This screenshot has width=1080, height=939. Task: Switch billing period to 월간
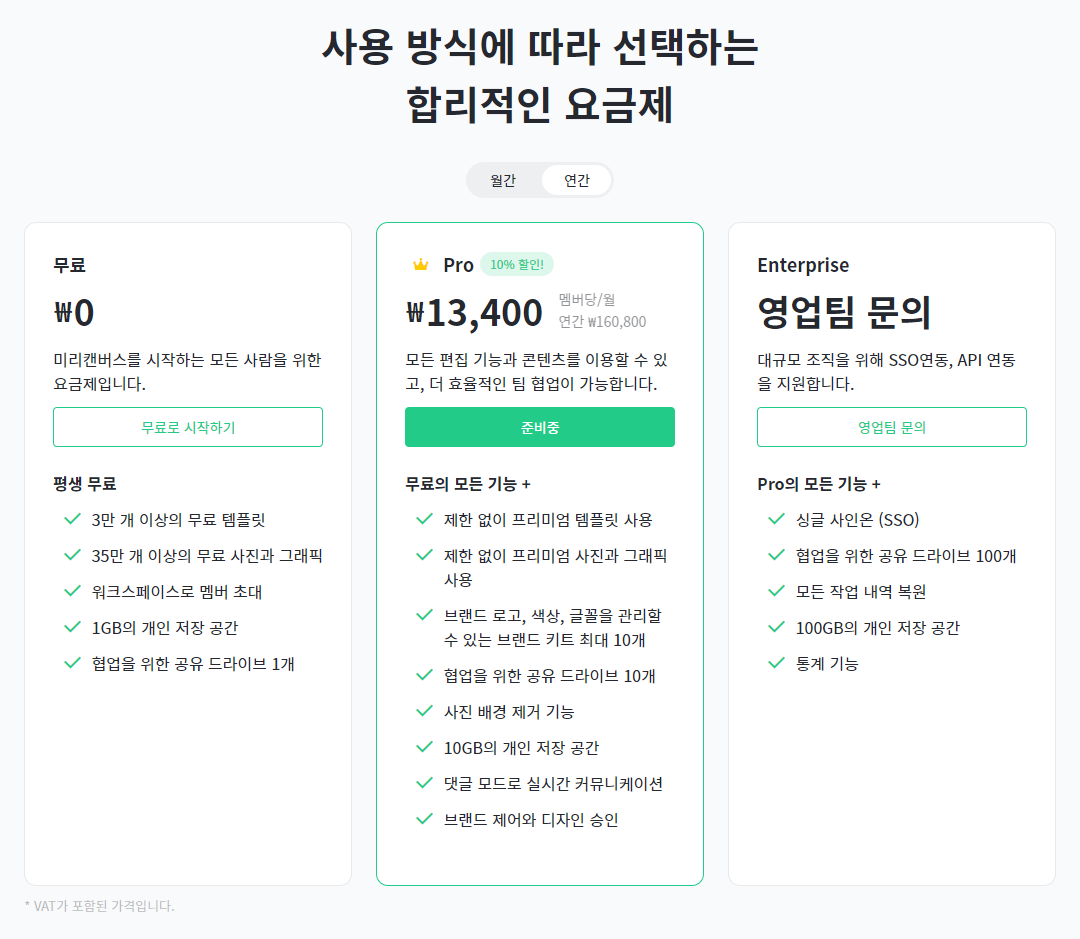tap(504, 180)
